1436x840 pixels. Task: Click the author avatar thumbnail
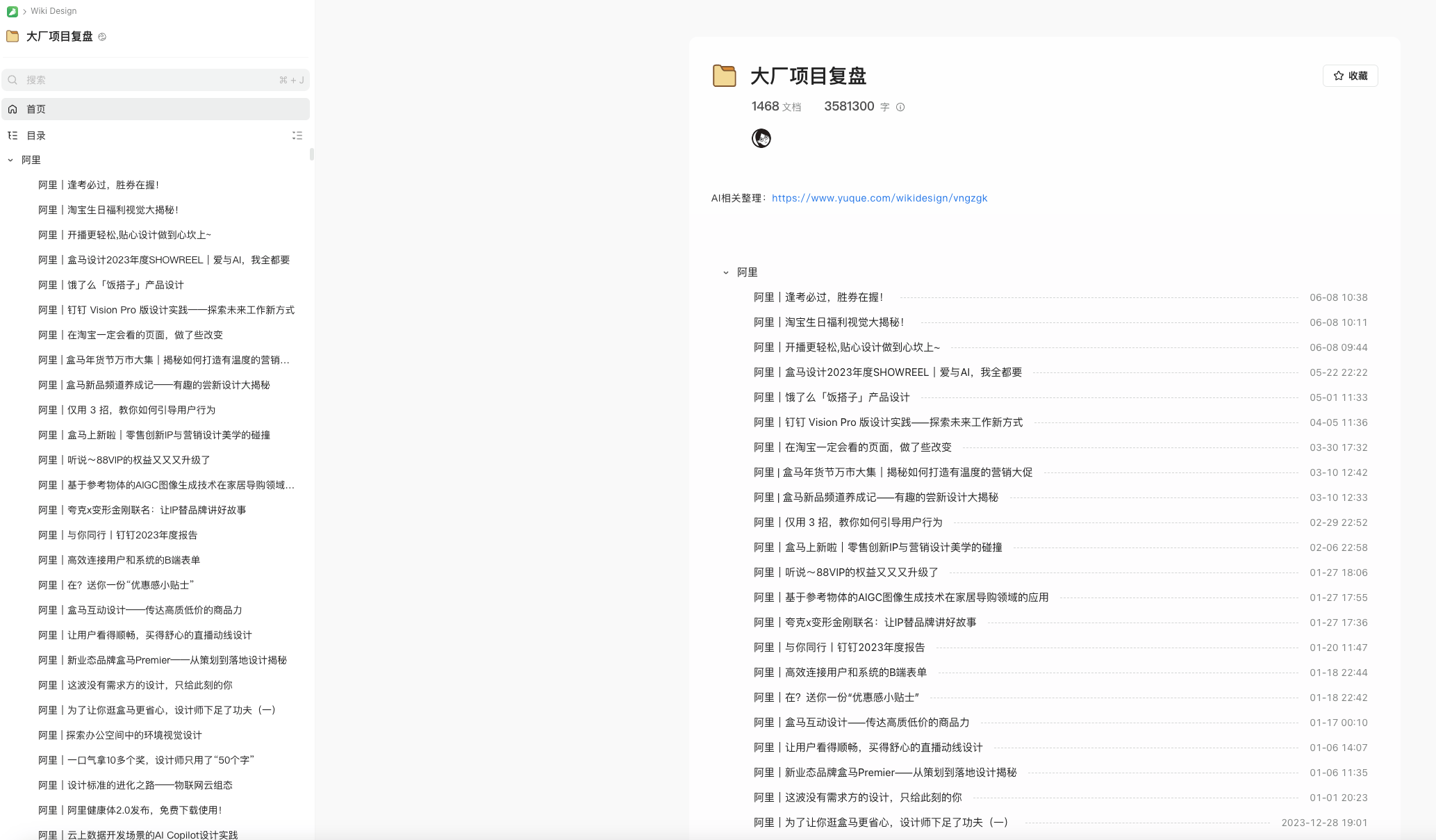pos(761,138)
